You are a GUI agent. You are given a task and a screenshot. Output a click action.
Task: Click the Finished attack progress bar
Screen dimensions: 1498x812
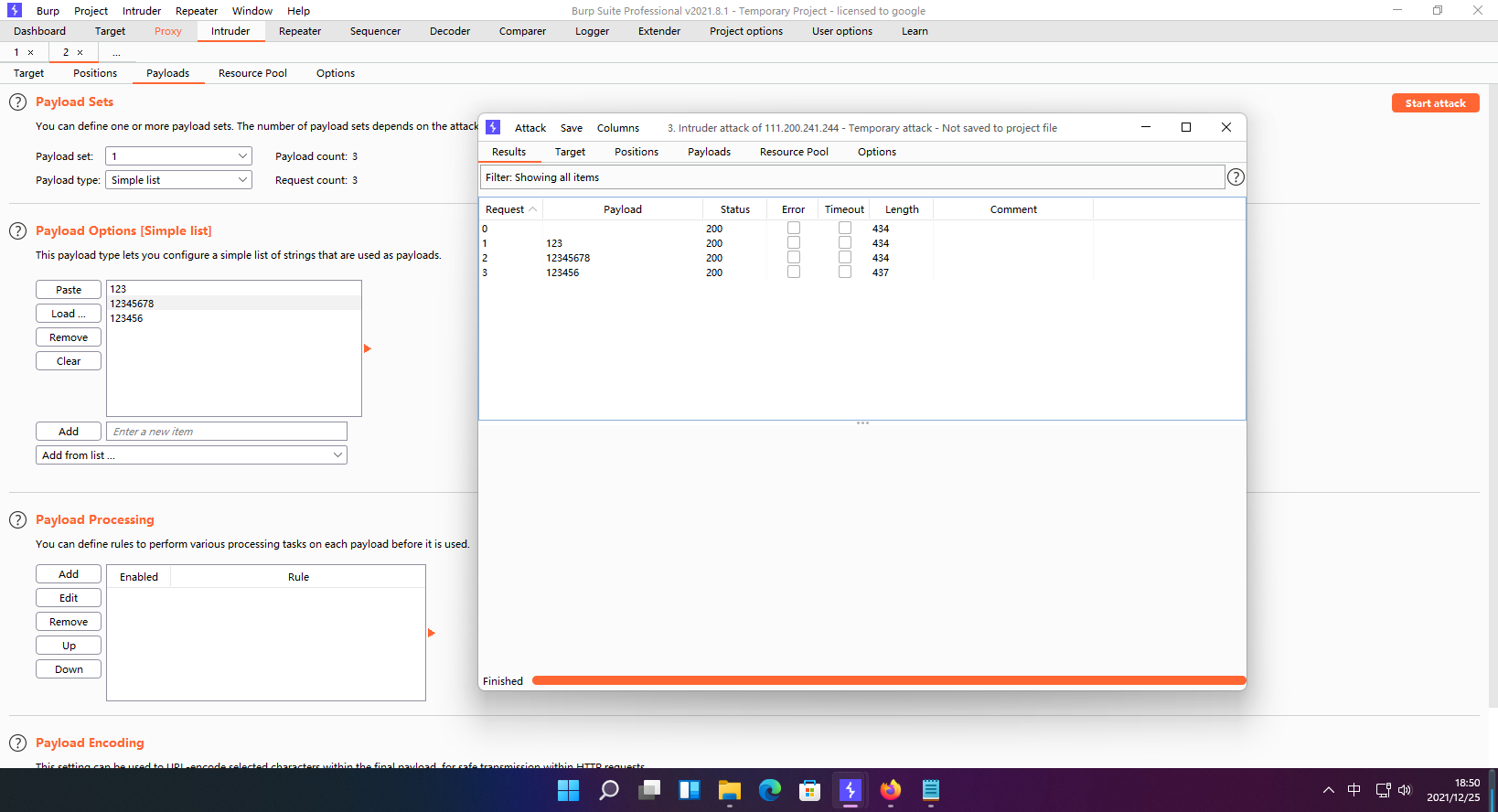(x=889, y=681)
